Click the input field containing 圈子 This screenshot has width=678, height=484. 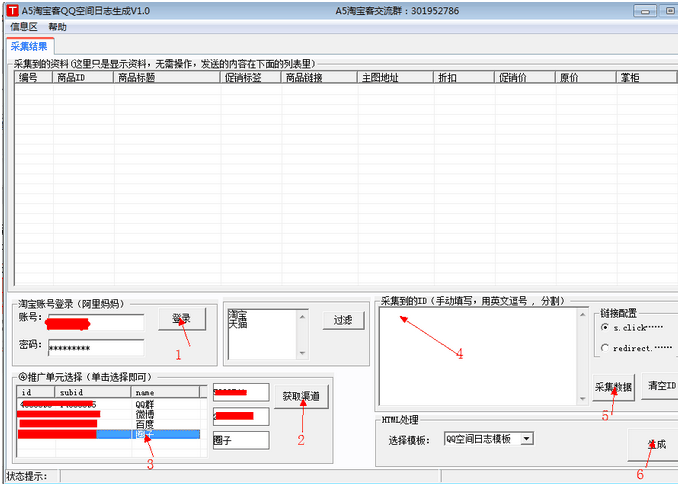coord(241,440)
